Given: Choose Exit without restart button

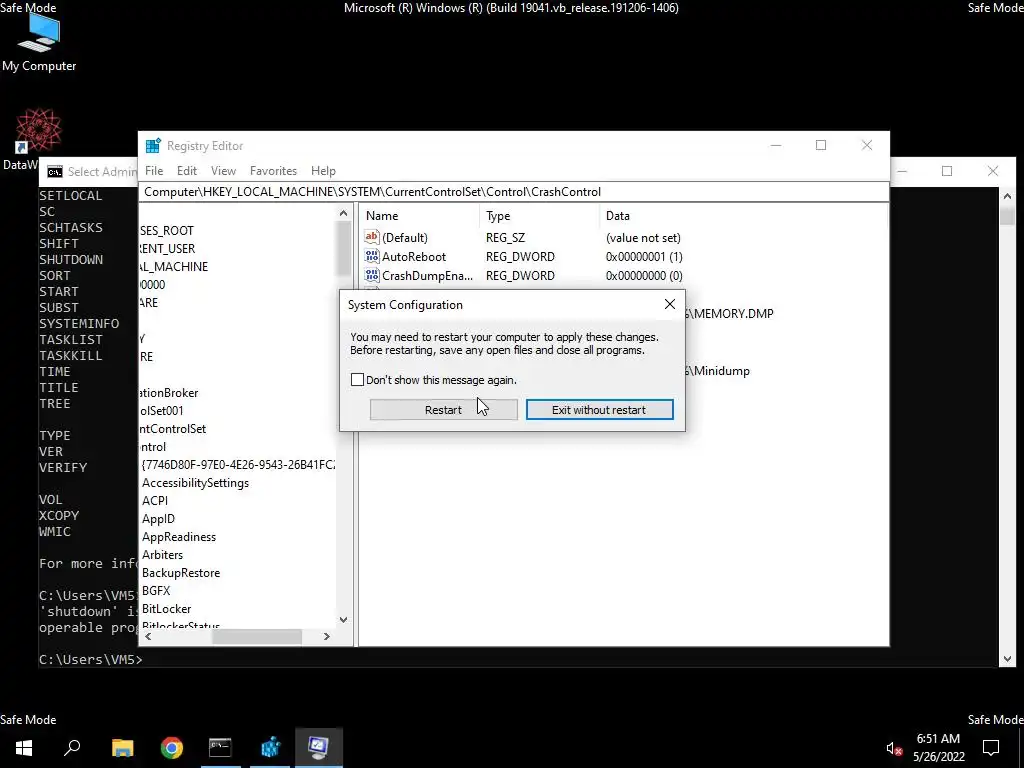Looking at the screenshot, I should [600, 409].
